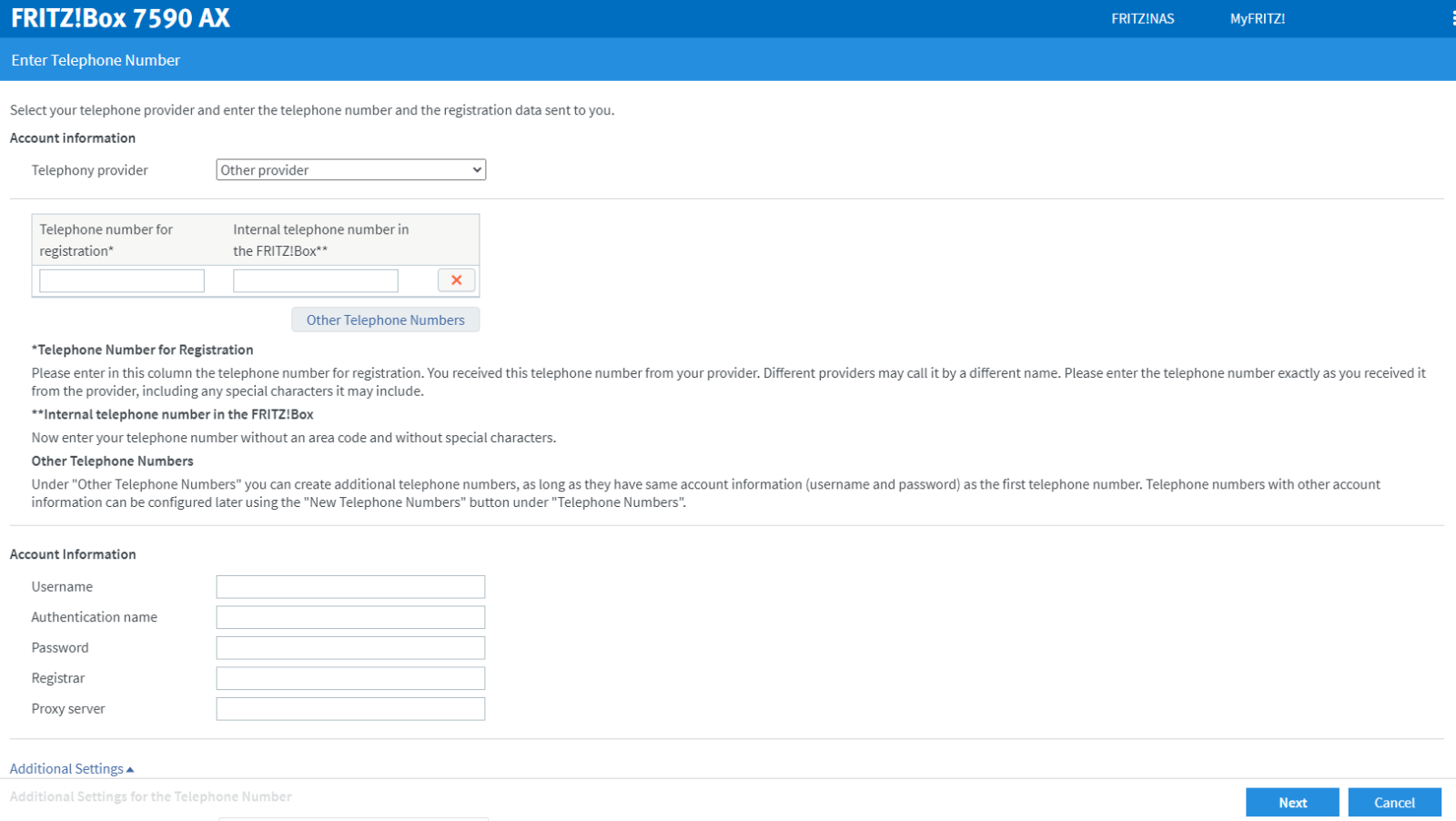
Task: Select the Proxy server input field
Action: tap(350, 709)
